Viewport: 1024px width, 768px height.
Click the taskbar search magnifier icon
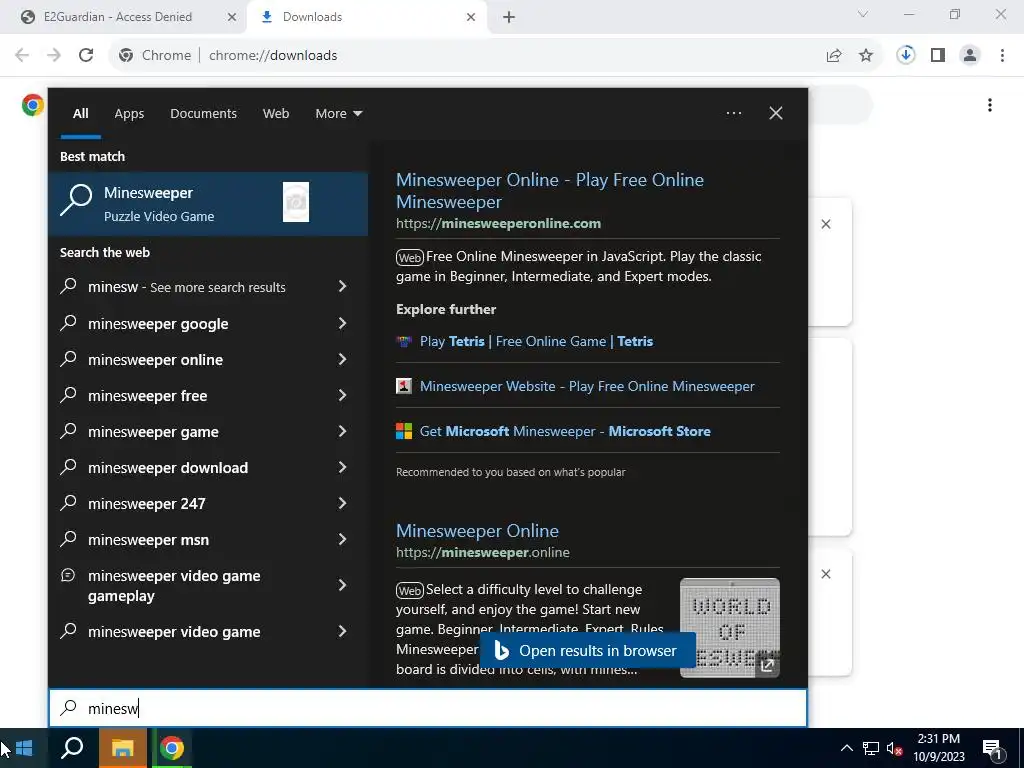click(72, 748)
